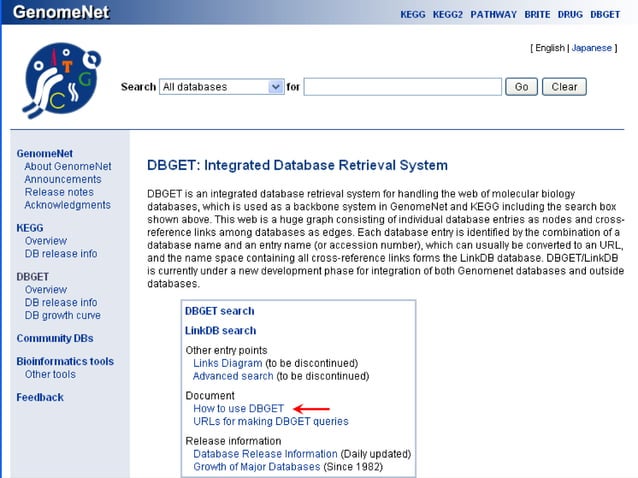638x478 pixels.
Task: Click the Go search button
Action: [x=521, y=87]
